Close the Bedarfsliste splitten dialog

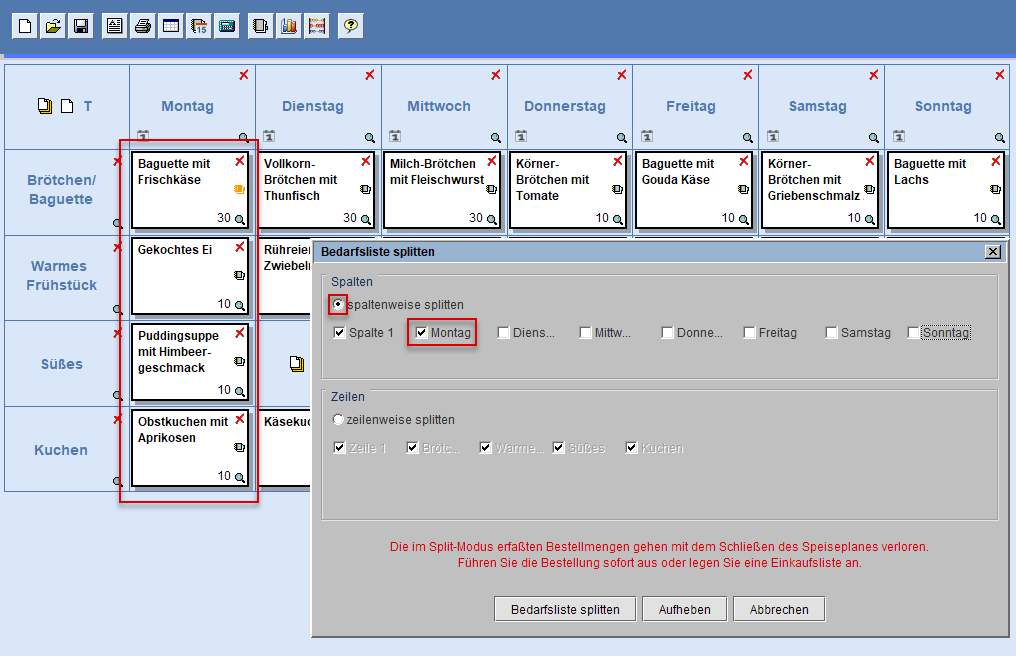(992, 253)
